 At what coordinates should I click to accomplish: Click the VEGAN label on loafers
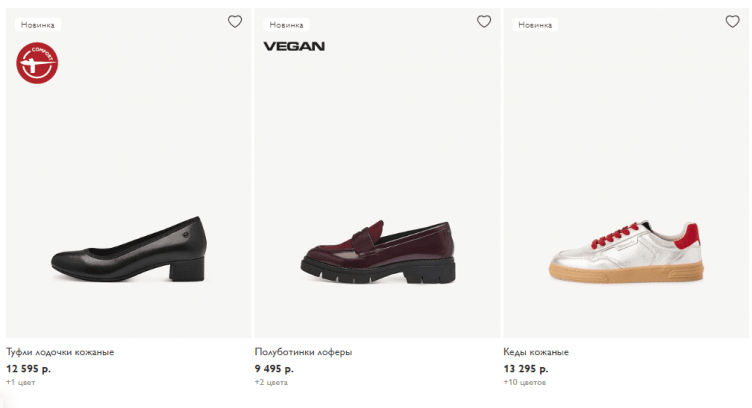293,46
